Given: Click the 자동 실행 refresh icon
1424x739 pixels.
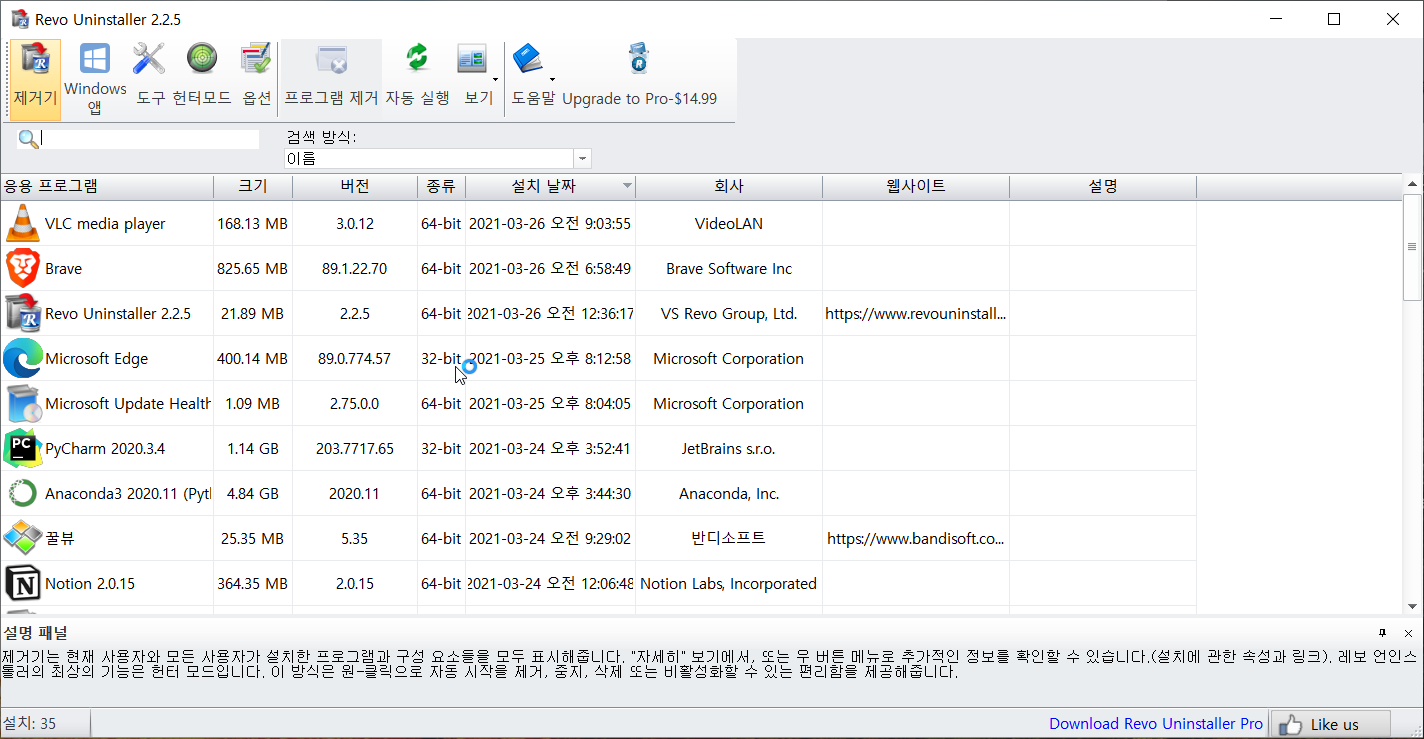Looking at the screenshot, I should coord(417,58).
